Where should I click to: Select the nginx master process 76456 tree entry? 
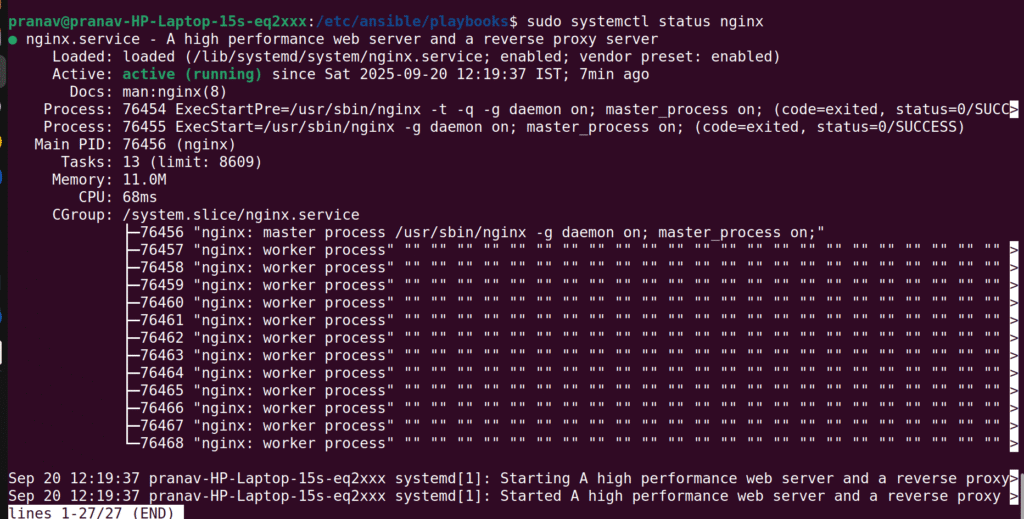(162, 232)
